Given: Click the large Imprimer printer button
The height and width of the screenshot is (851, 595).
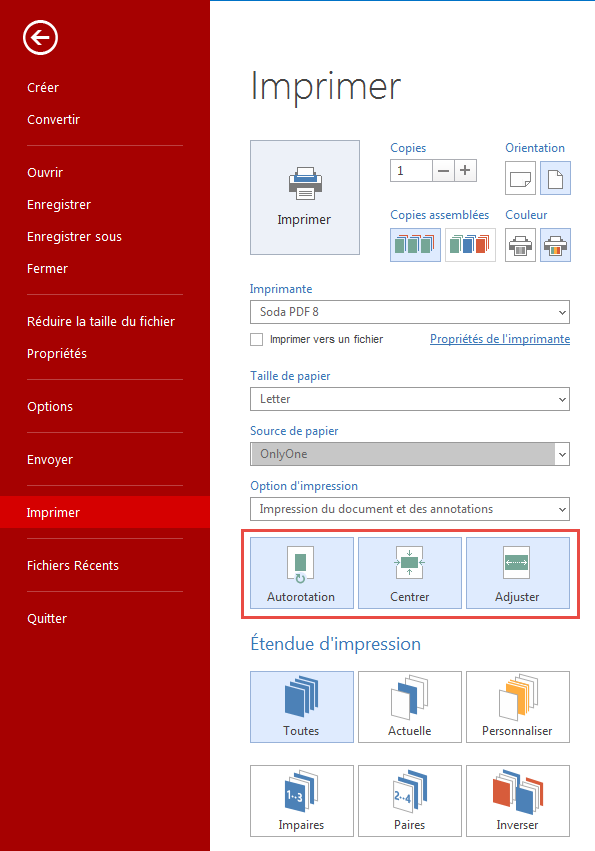Looking at the screenshot, I should (x=305, y=197).
